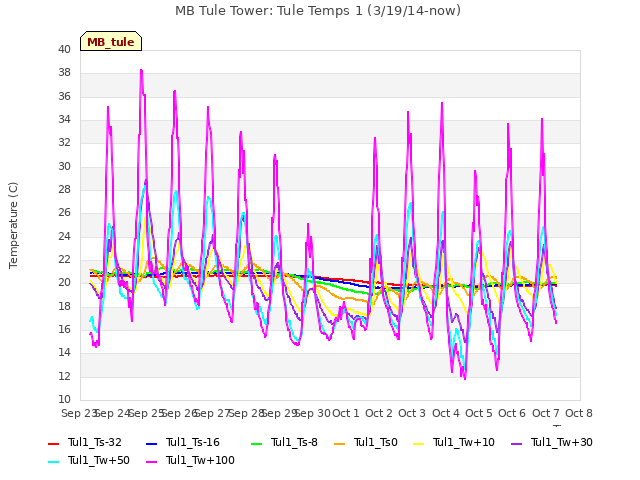Click the 40 y-axis tick label
The width and height of the screenshot is (640, 480).
[x=64, y=49]
